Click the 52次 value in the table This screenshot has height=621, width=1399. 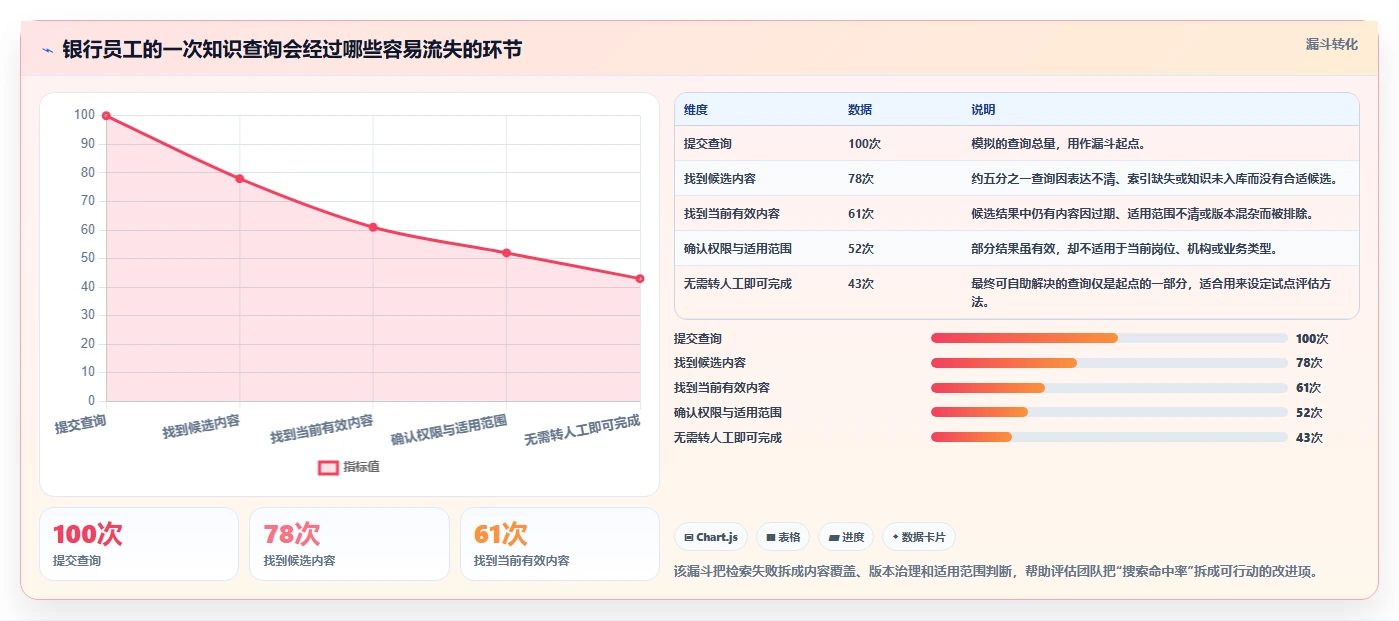(861, 249)
